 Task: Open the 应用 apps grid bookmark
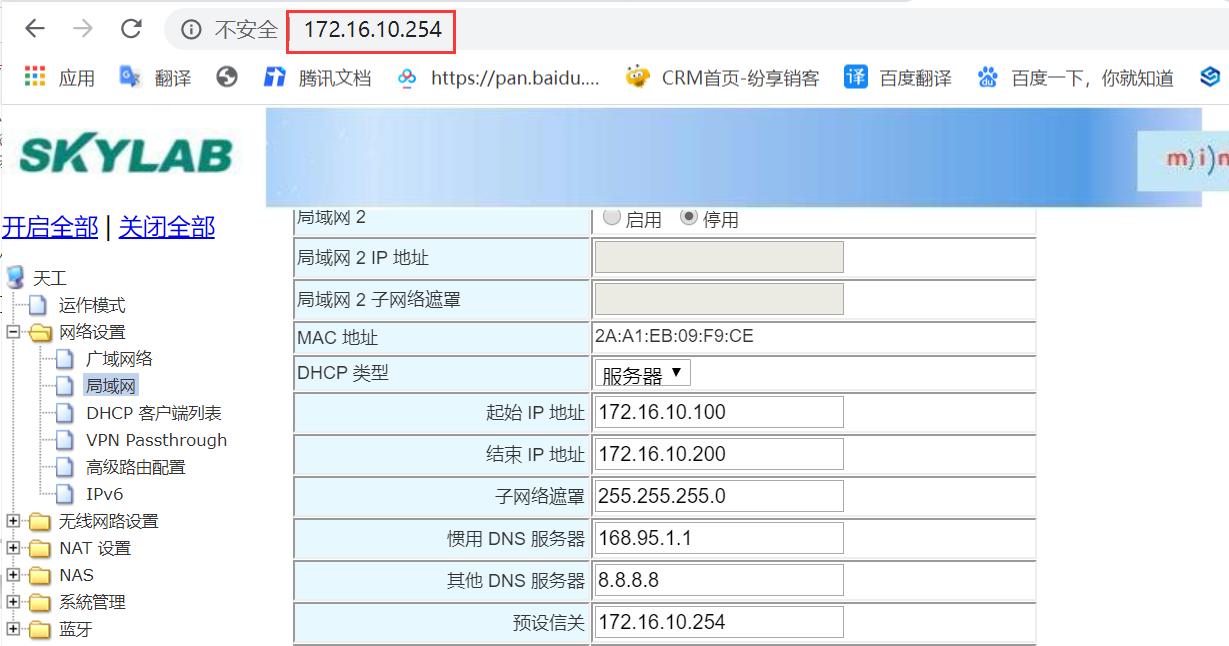[59, 77]
